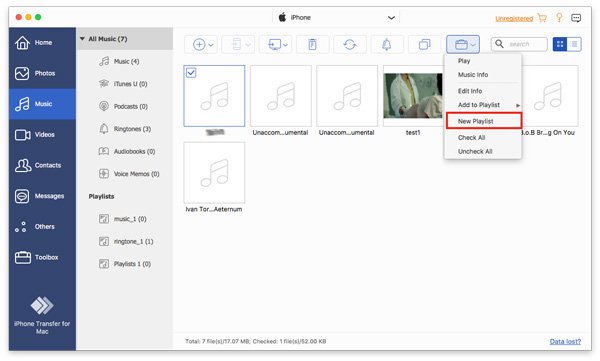Open the iPhone device dropdown
This screenshot has height=361, width=600.
(x=337, y=18)
